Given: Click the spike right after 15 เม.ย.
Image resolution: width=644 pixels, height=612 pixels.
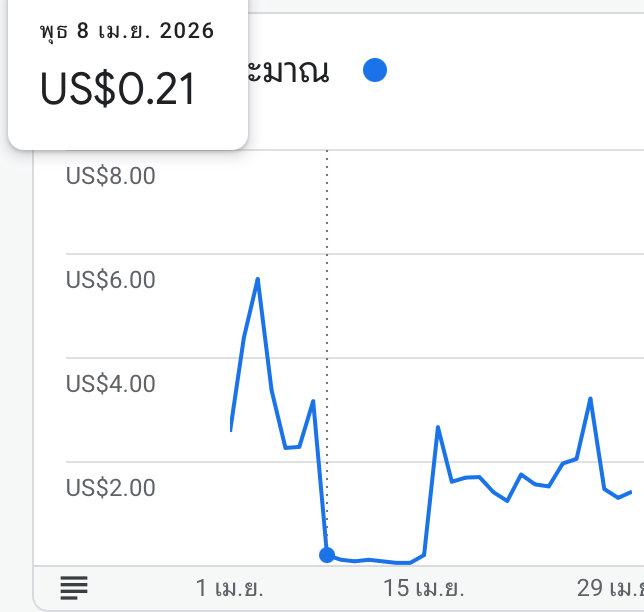Looking at the screenshot, I should pos(438,428).
